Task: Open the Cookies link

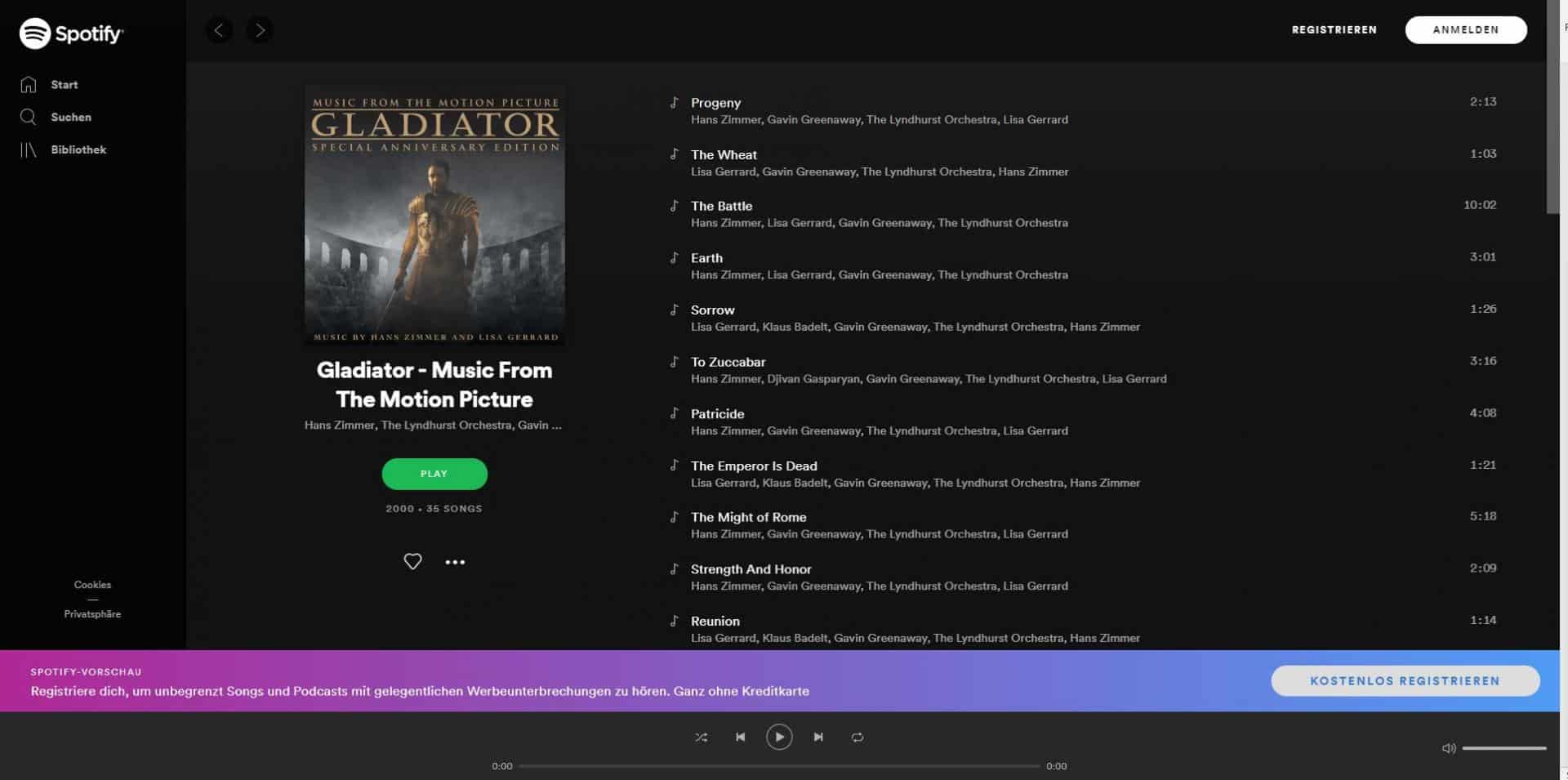Action: tap(92, 585)
